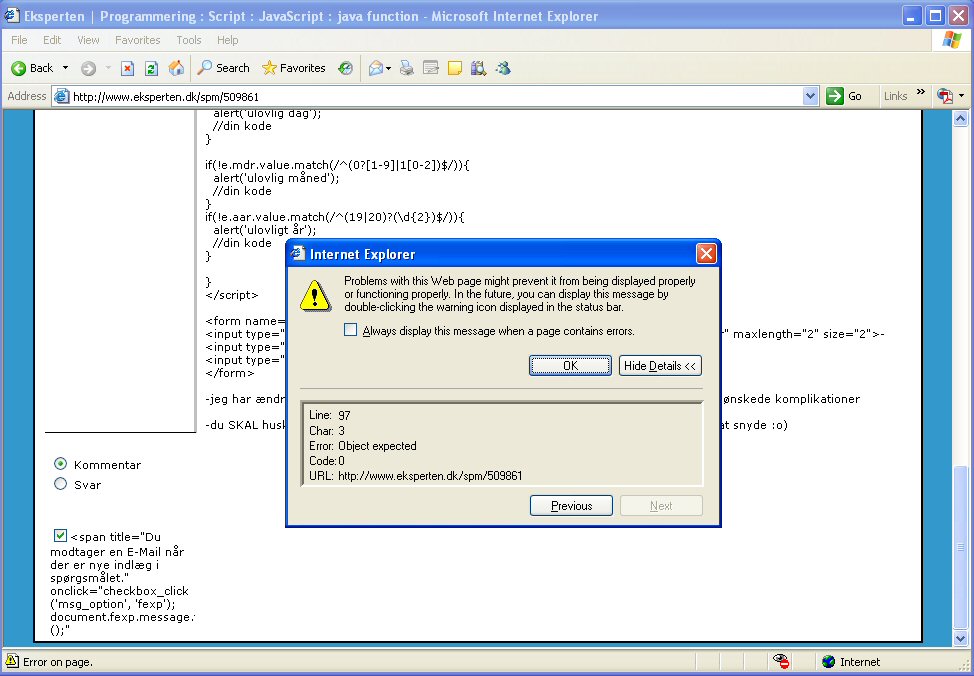Open the Favorites toolbar button
Viewport: 974px width, 676px height.
[x=294, y=68]
